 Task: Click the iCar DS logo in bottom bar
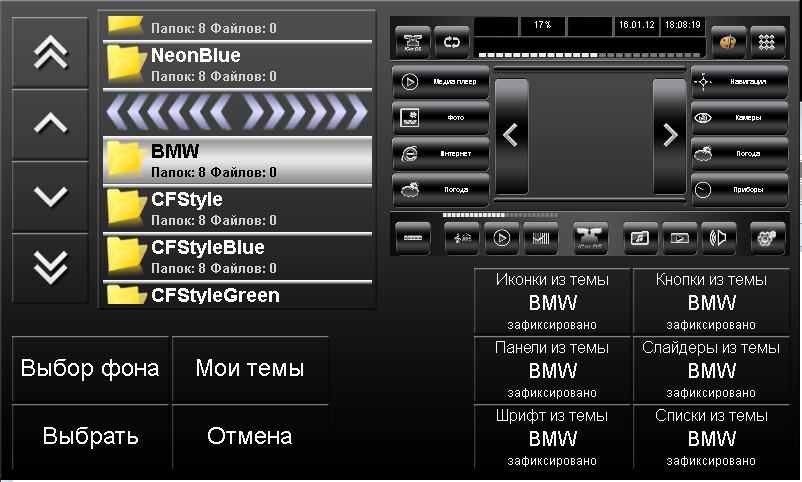click(x=590, y=238)
